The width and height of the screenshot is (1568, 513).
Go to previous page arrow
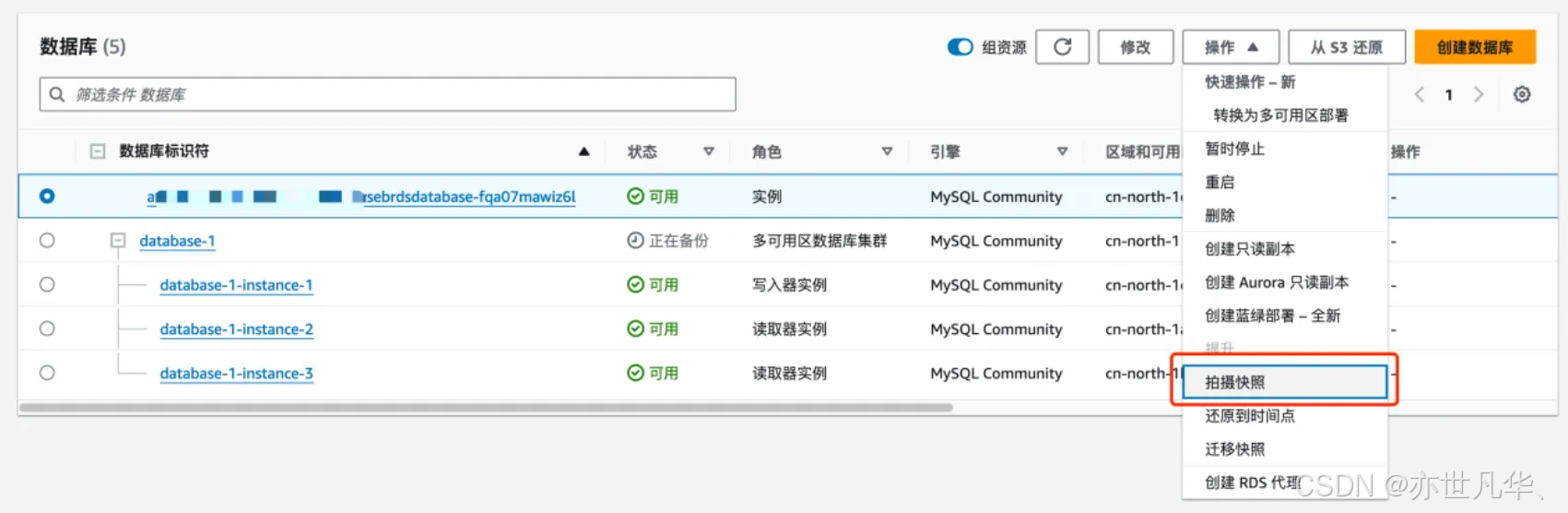tap(1420, 94)
